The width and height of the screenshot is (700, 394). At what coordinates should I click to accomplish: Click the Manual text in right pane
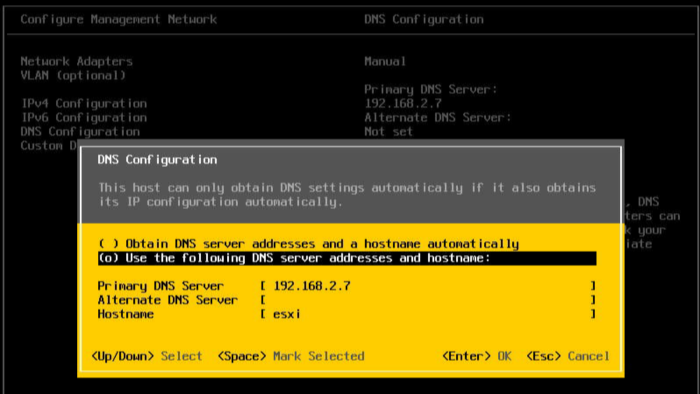385,61
